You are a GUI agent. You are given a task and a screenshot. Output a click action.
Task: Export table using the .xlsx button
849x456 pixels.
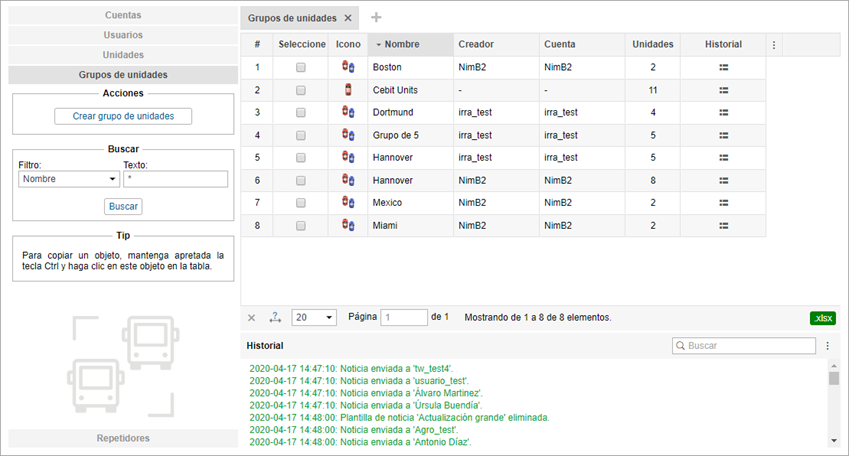pyautogui.click(x=822, y=317)
